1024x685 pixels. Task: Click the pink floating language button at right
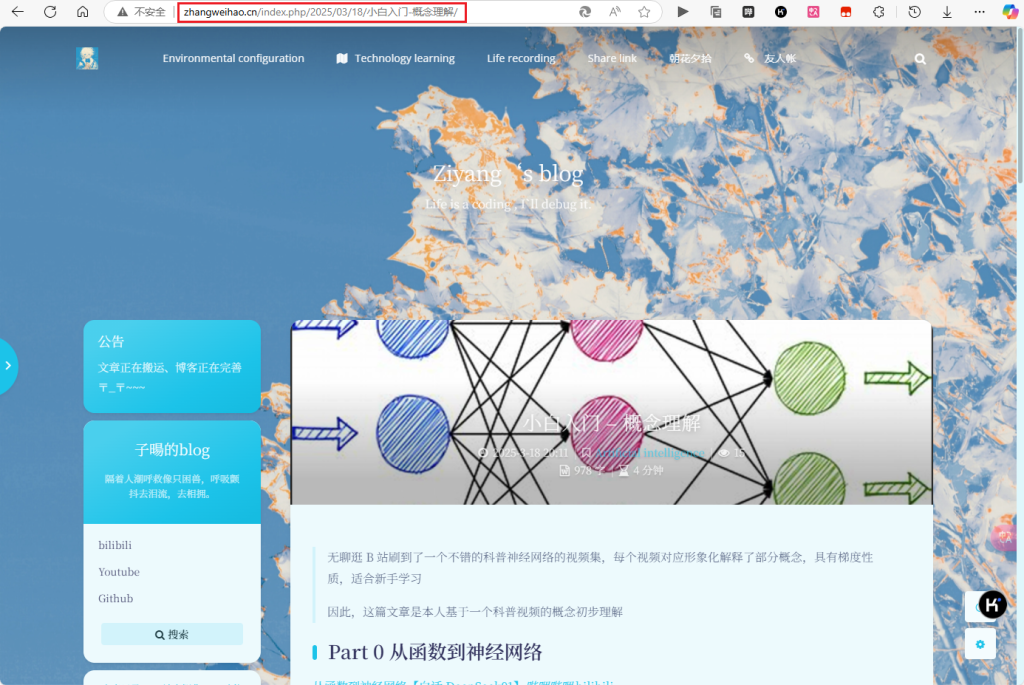coord(1004,537)
